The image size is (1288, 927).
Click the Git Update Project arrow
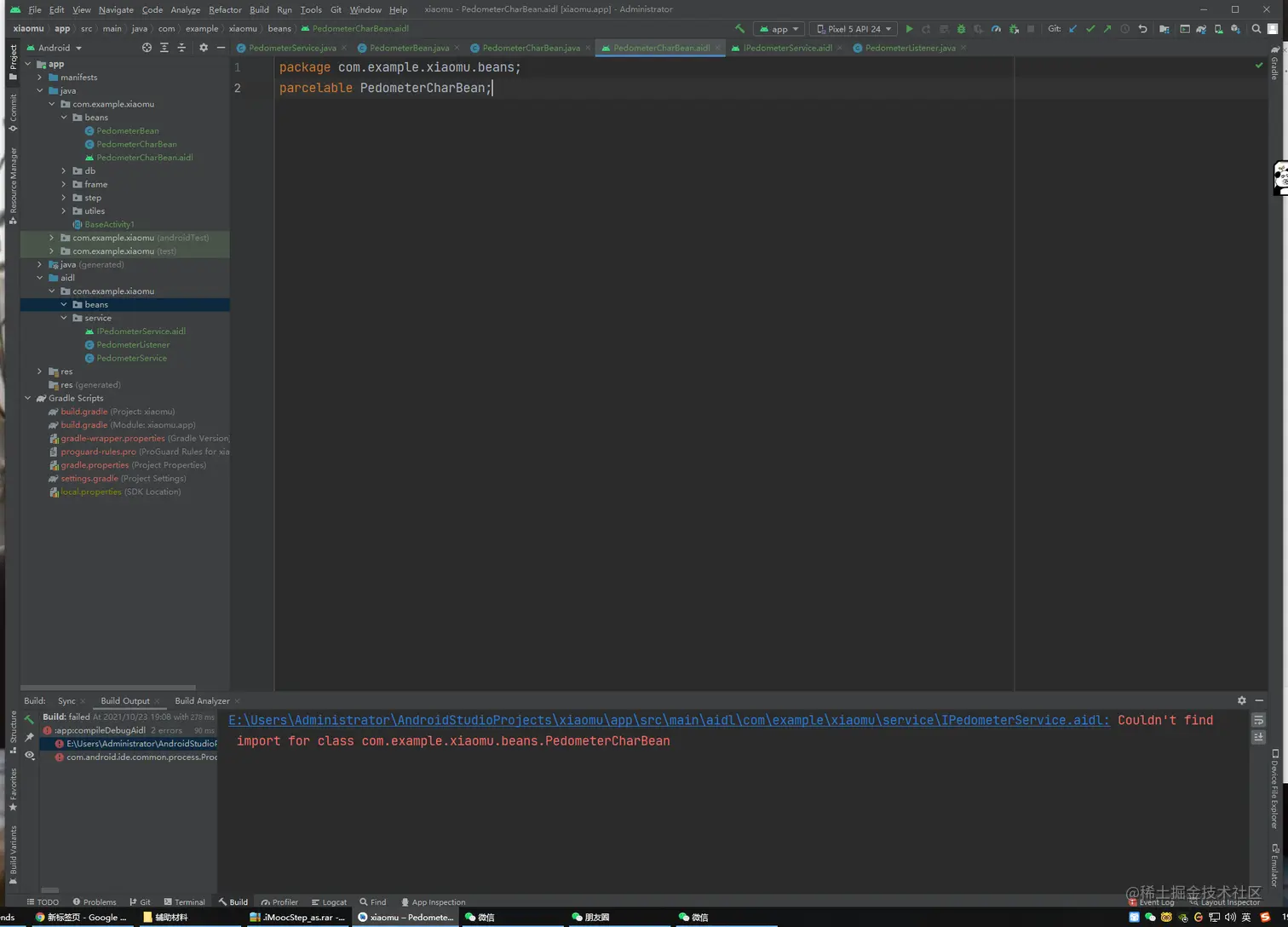1073,29
